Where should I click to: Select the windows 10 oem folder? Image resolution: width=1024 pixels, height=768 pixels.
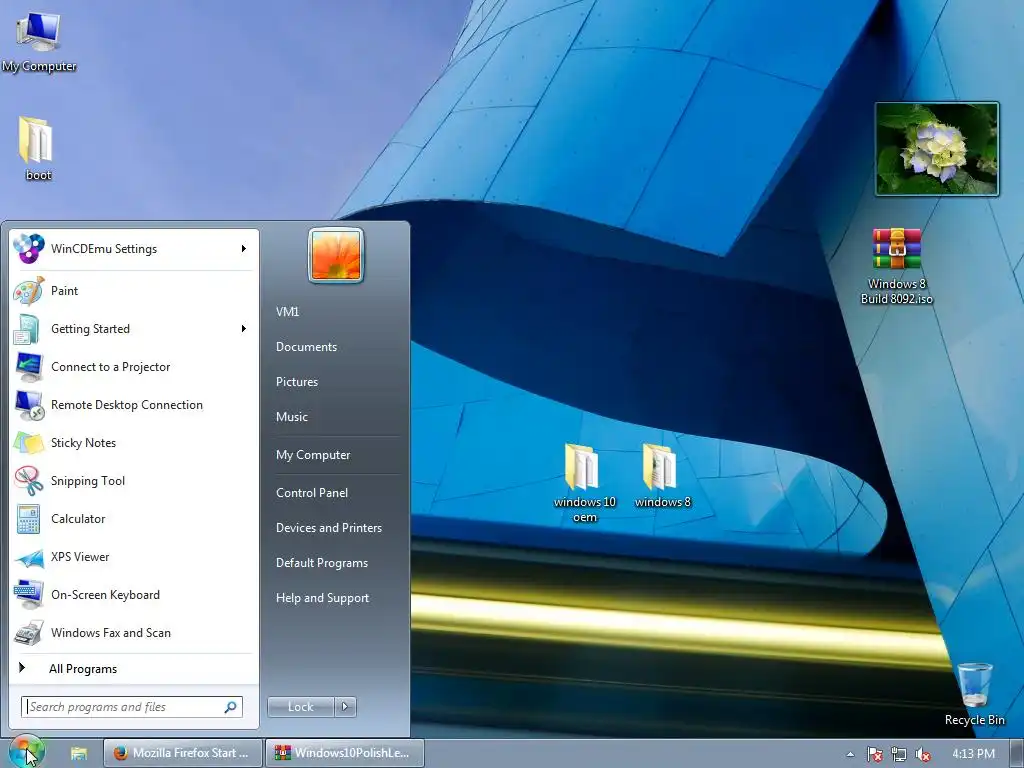(x=584, y=483)
